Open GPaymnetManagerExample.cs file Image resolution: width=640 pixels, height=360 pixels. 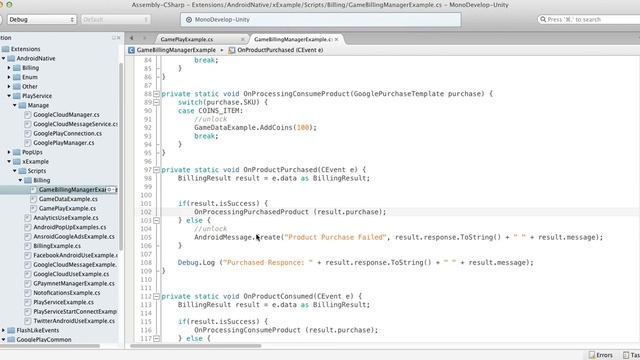(74, 284)
